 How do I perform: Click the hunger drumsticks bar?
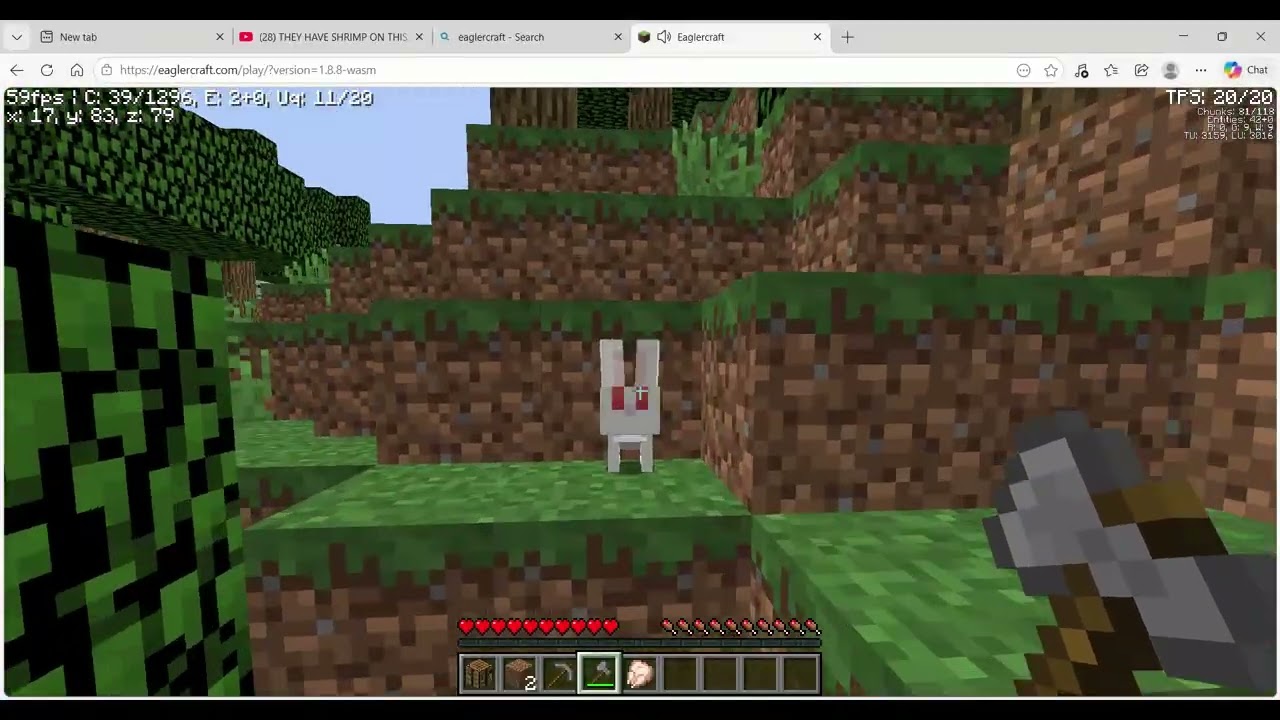tap(741, 627)
